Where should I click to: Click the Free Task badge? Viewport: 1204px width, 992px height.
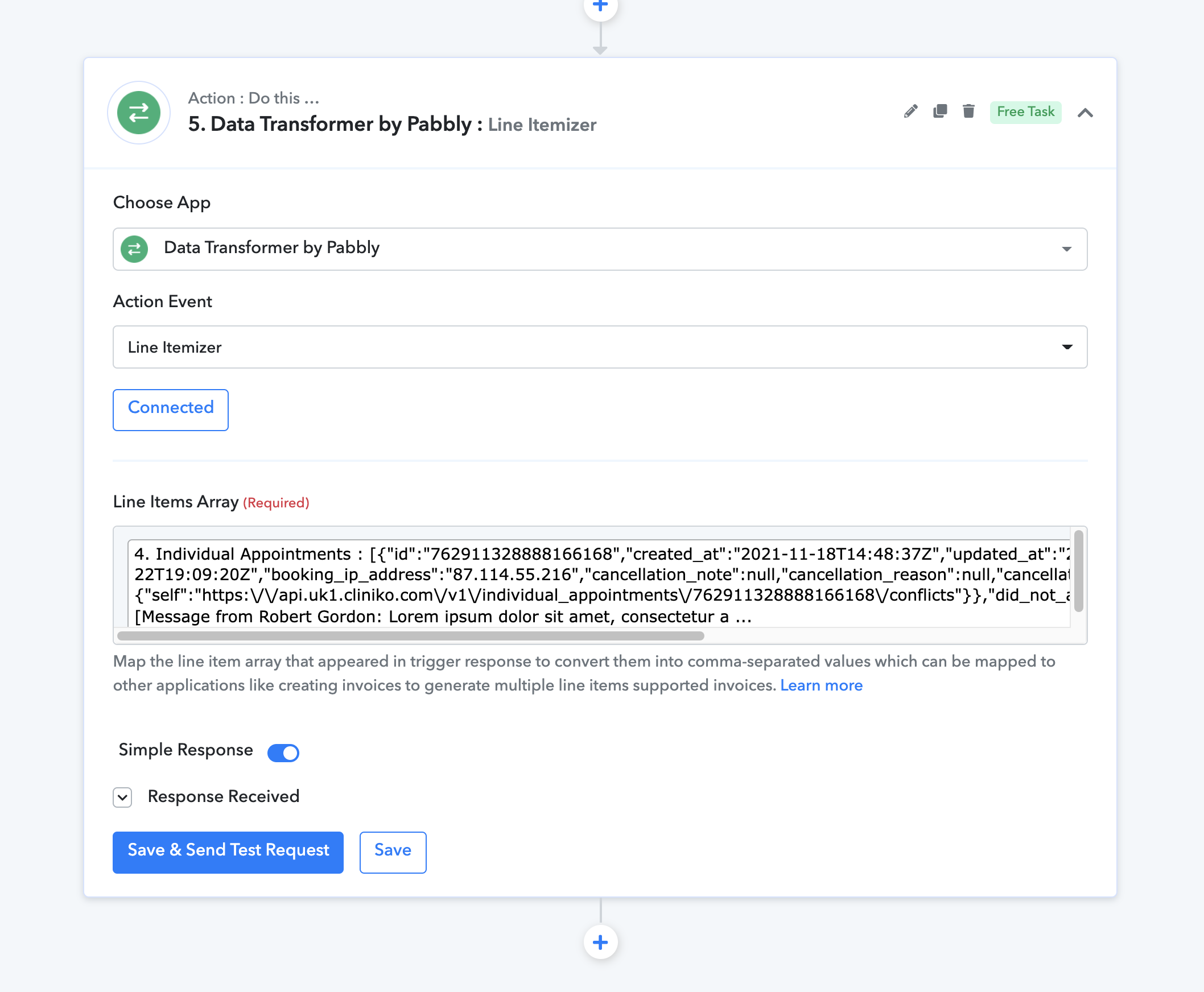pos(1026,111)
